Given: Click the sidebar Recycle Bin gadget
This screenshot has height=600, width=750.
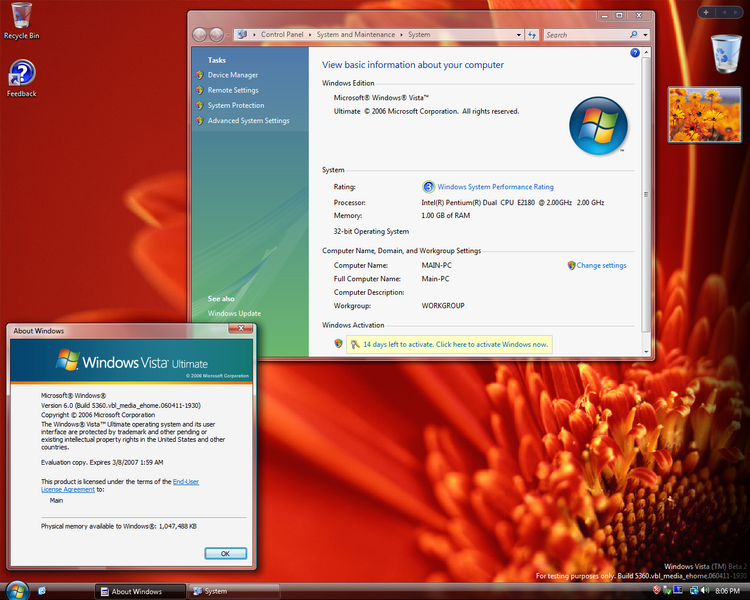Looking at the screenshot, I should (x=726, y=54).
